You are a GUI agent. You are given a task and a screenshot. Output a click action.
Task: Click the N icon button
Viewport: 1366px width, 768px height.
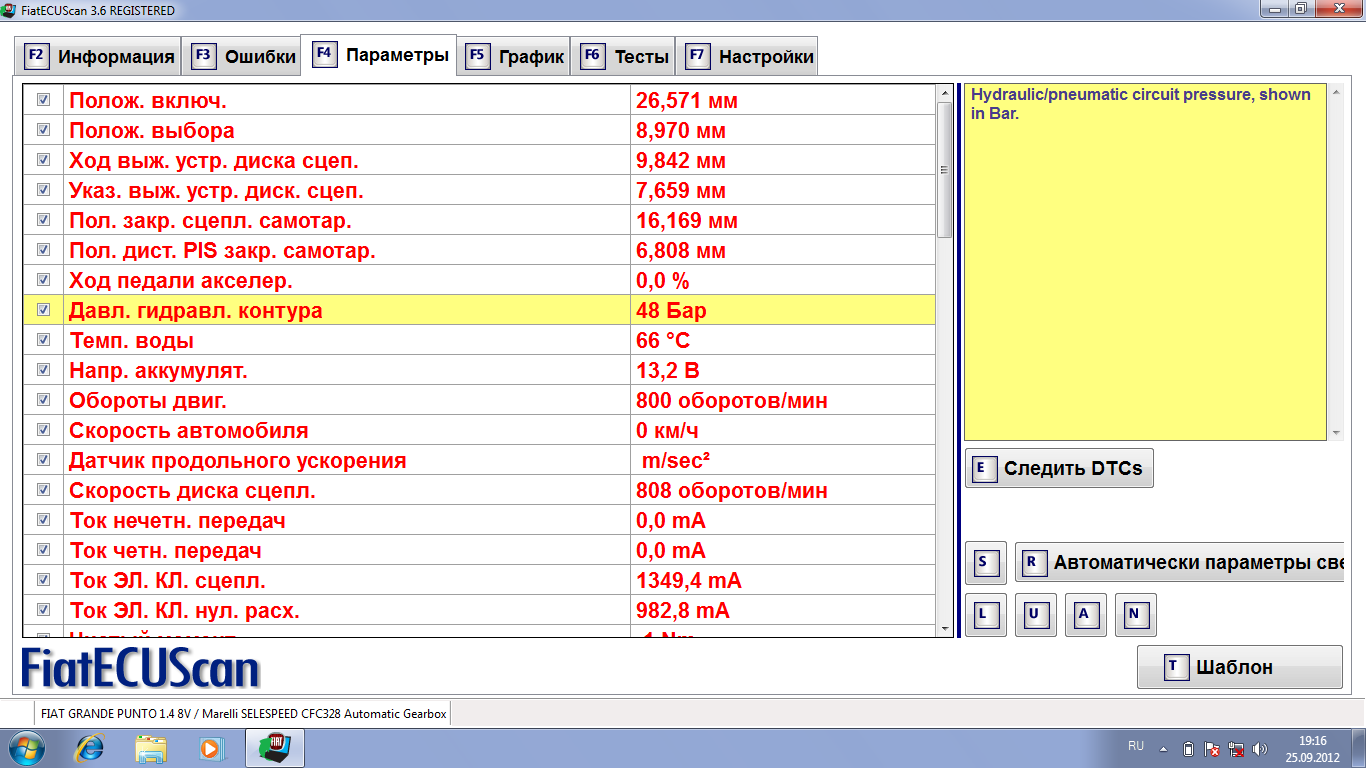[1135, 615]
